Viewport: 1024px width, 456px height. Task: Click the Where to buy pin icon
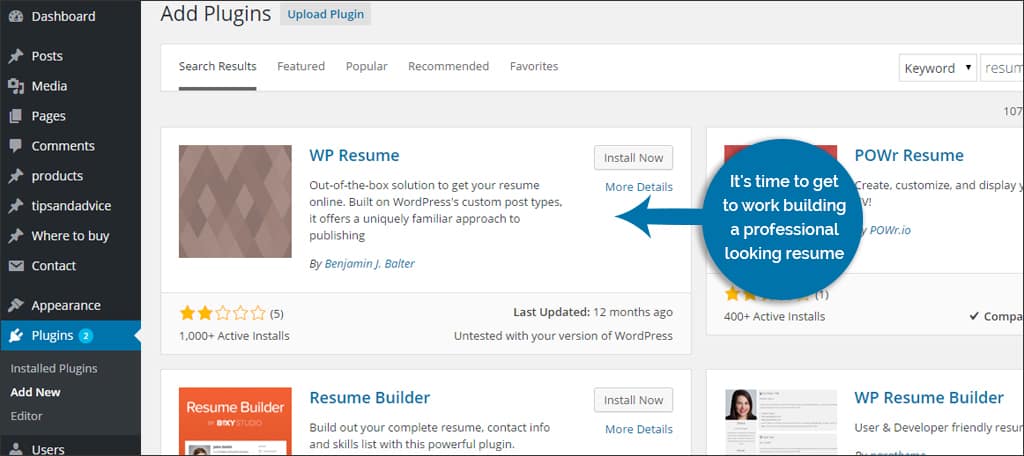click(x=16, y=236)
